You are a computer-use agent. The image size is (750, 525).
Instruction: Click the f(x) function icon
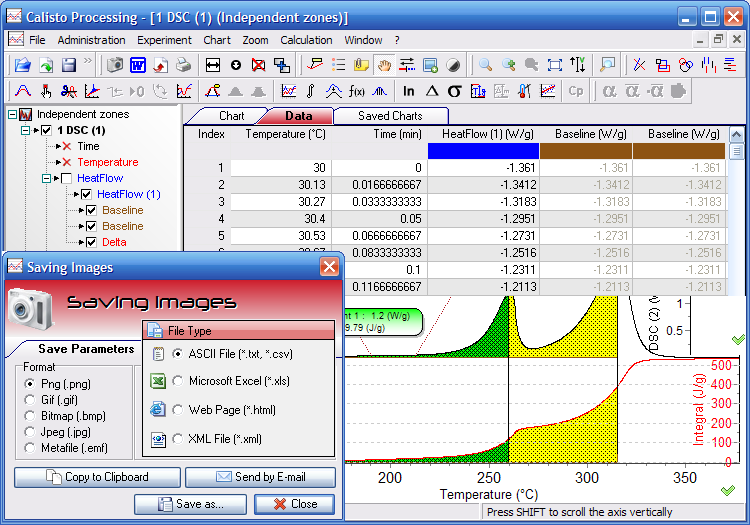[x=357, y=91]
